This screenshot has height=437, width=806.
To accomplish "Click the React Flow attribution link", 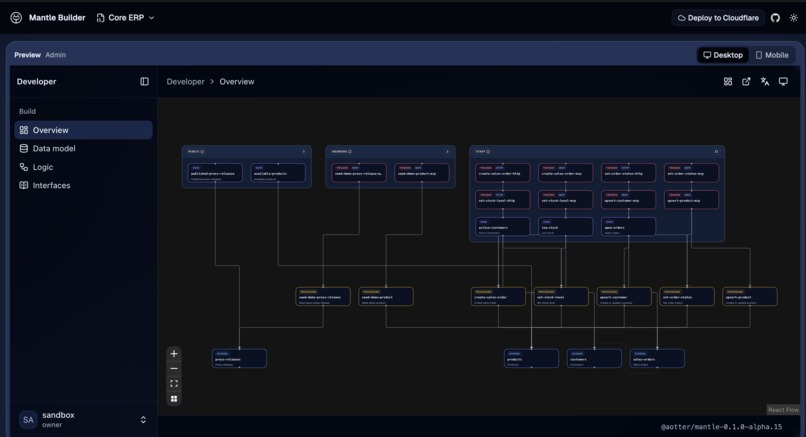I will tap(783, 410).
